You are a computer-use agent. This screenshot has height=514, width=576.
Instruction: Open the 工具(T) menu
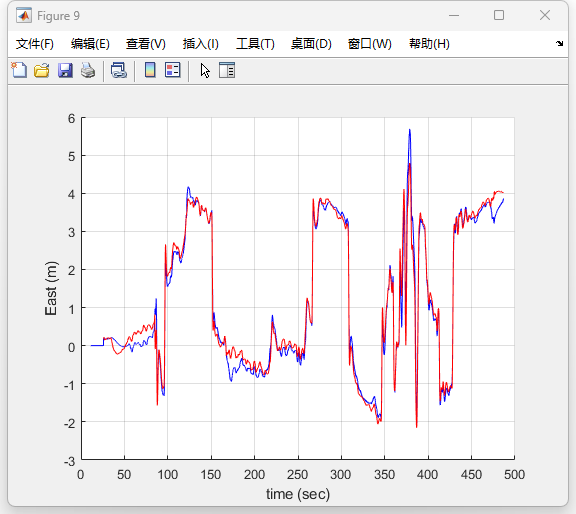pos(255,44)
